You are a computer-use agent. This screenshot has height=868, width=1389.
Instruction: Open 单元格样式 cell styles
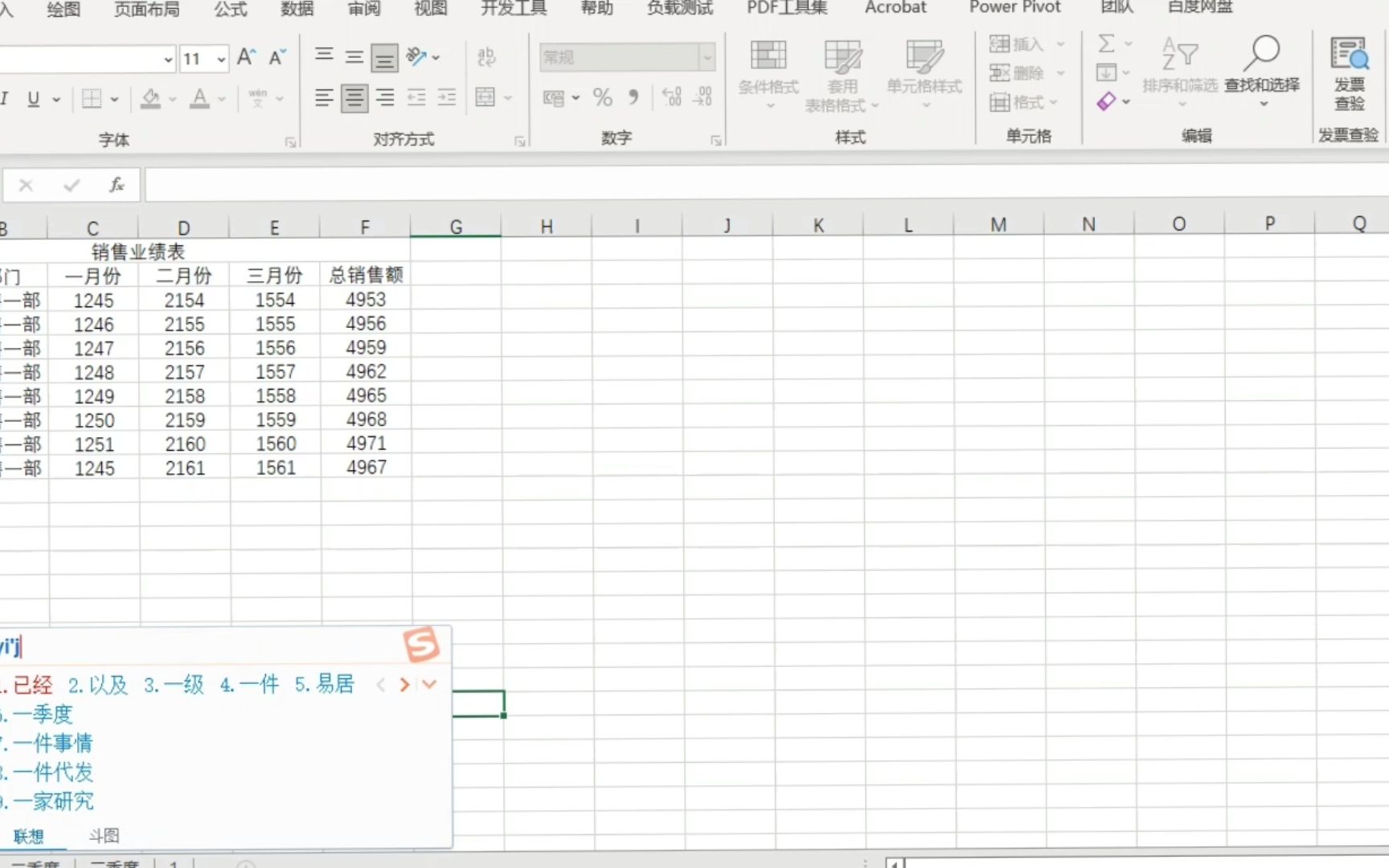pos(924,75)
